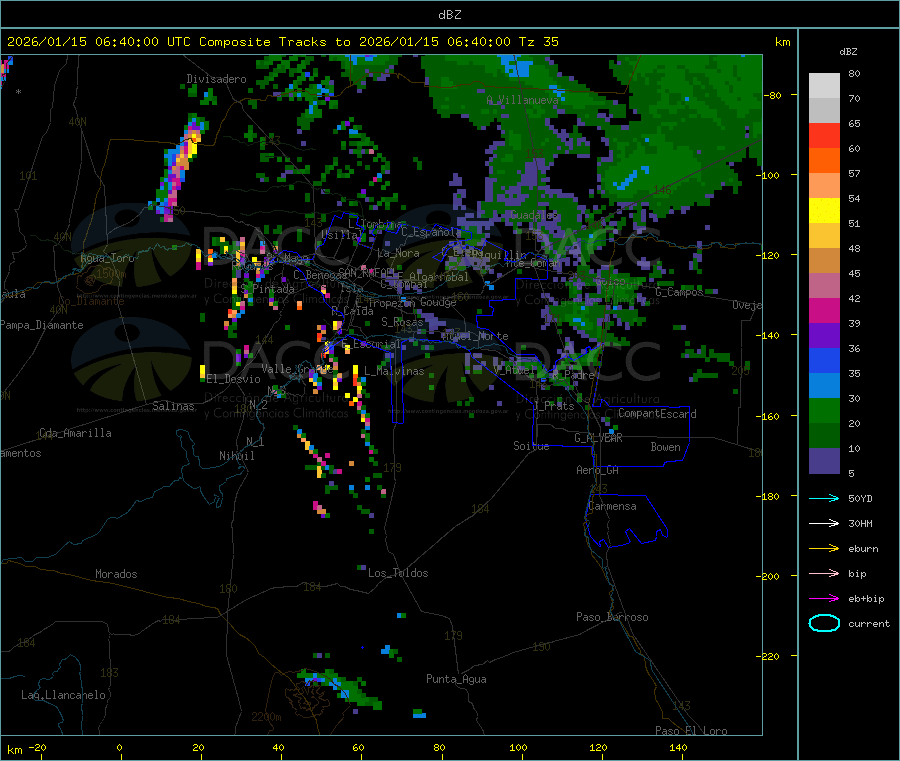The height and width of the screenshot is (761, 900).
Task: Click the 'A_Villanueva' map label
Action: (522, 100)
